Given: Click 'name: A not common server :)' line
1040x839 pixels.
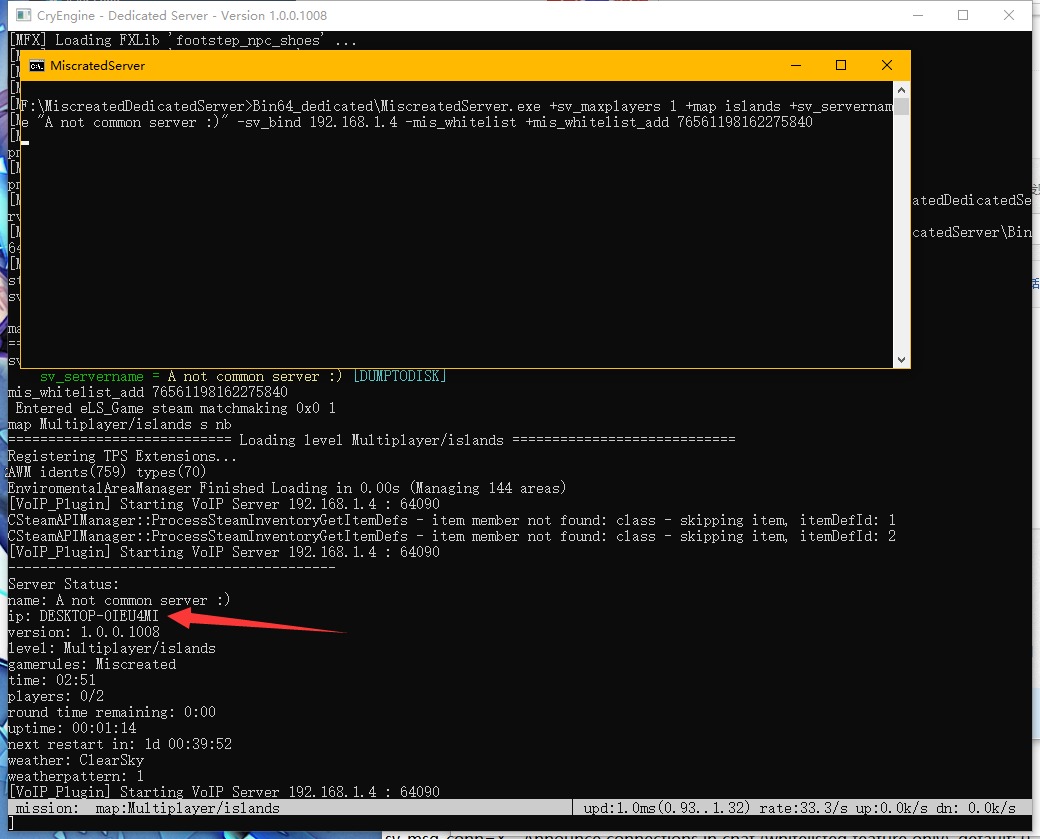Looking at the screenshot, I should coord(119,600).
